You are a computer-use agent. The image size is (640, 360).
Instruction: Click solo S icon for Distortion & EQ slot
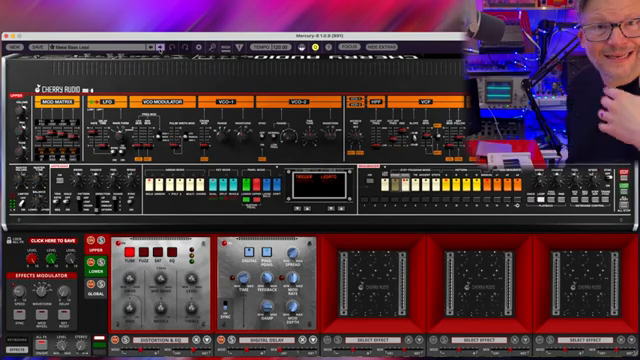(x=126, y=340)
